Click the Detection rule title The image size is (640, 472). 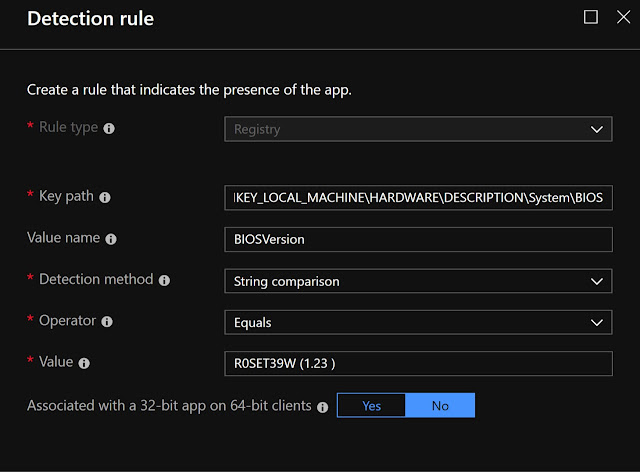[89, 18]
